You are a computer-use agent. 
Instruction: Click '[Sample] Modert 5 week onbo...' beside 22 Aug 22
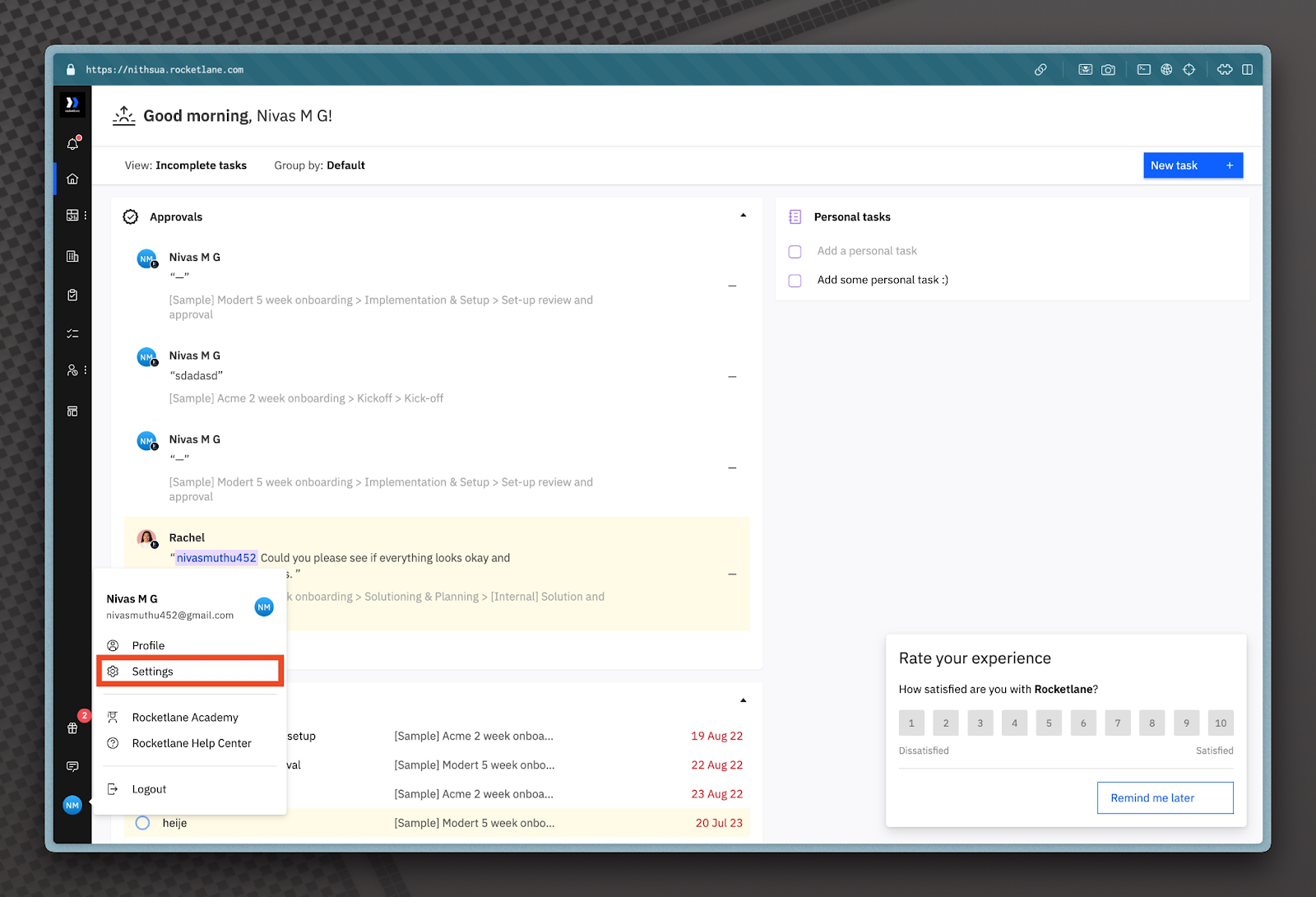coord(475,765)
